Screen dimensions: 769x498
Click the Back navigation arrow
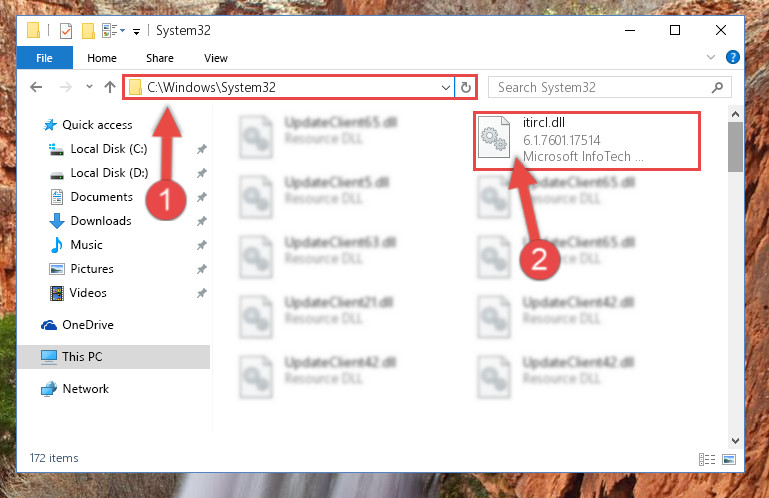36,87
